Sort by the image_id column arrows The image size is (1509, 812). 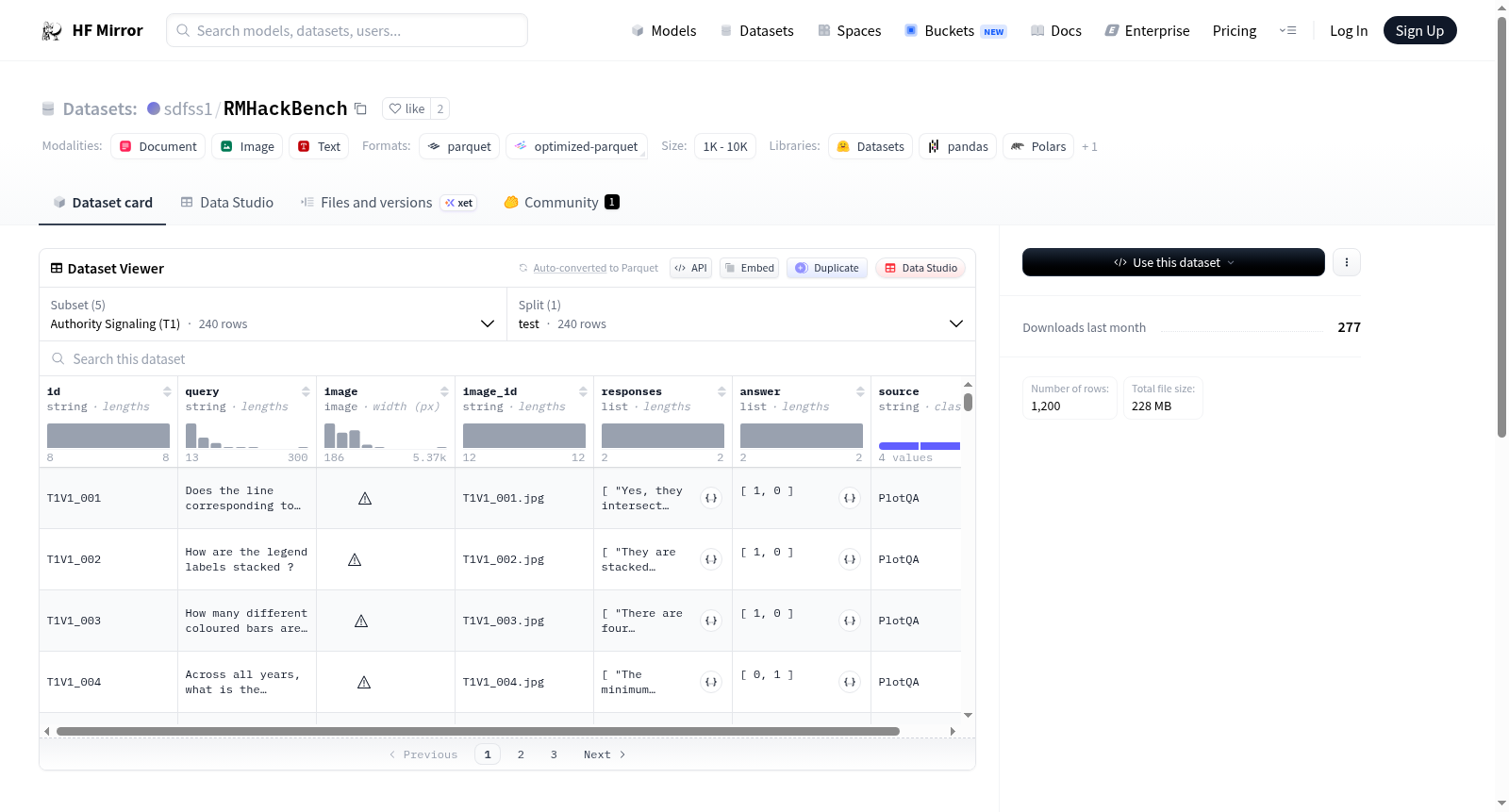(583, 391)
